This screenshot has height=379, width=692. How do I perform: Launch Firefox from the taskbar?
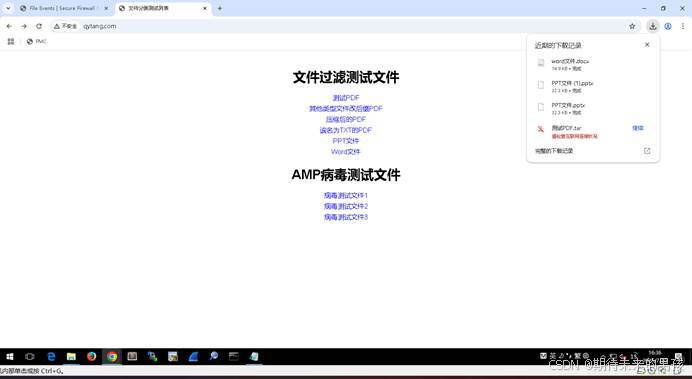pos(91,356)
